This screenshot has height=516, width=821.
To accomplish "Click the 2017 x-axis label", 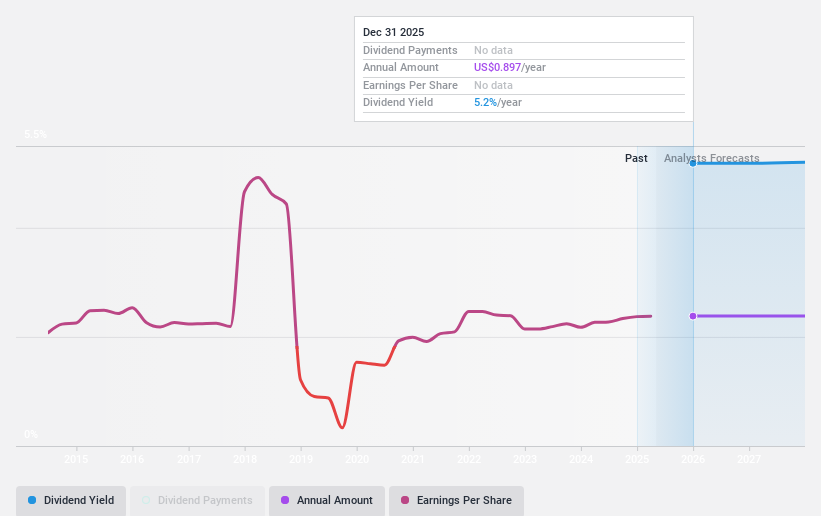I will pos(188,459).
